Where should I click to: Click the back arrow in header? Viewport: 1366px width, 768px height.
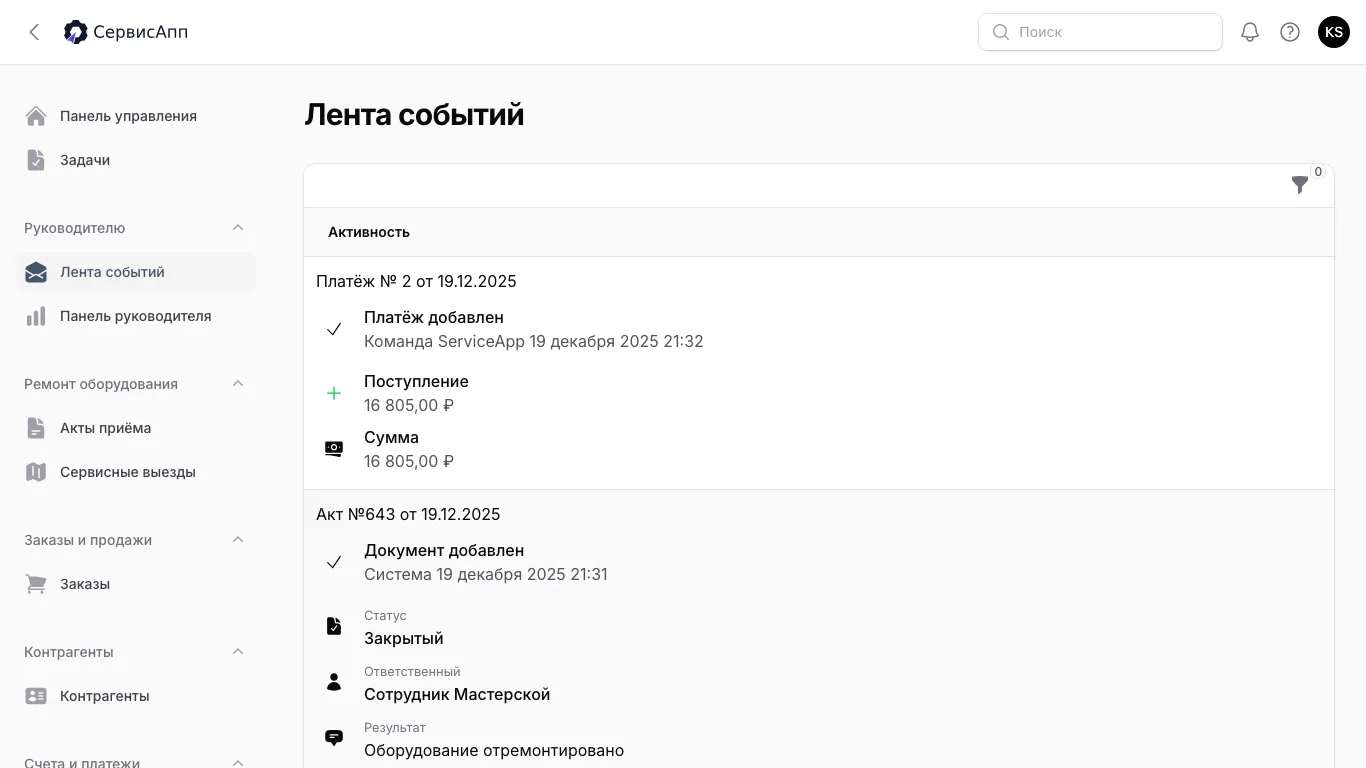tap(34, 32)
